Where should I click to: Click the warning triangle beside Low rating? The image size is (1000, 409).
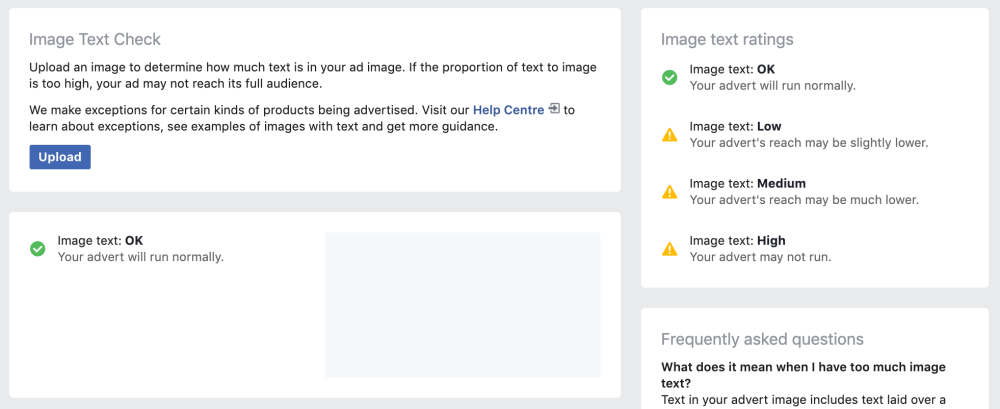coord(670,135)
